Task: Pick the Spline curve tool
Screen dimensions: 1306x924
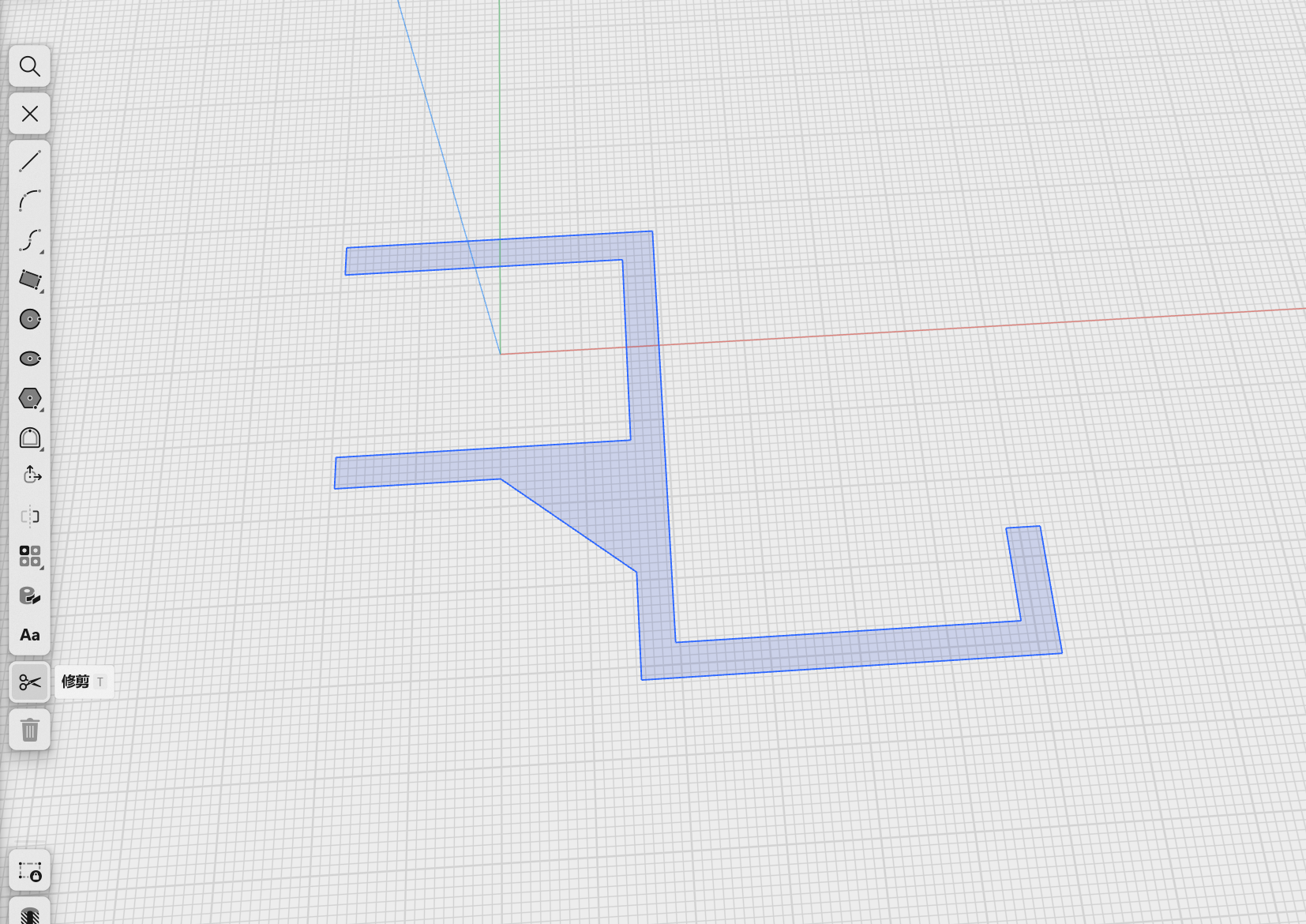Action: pyautogui.click(x=30, y=240)
